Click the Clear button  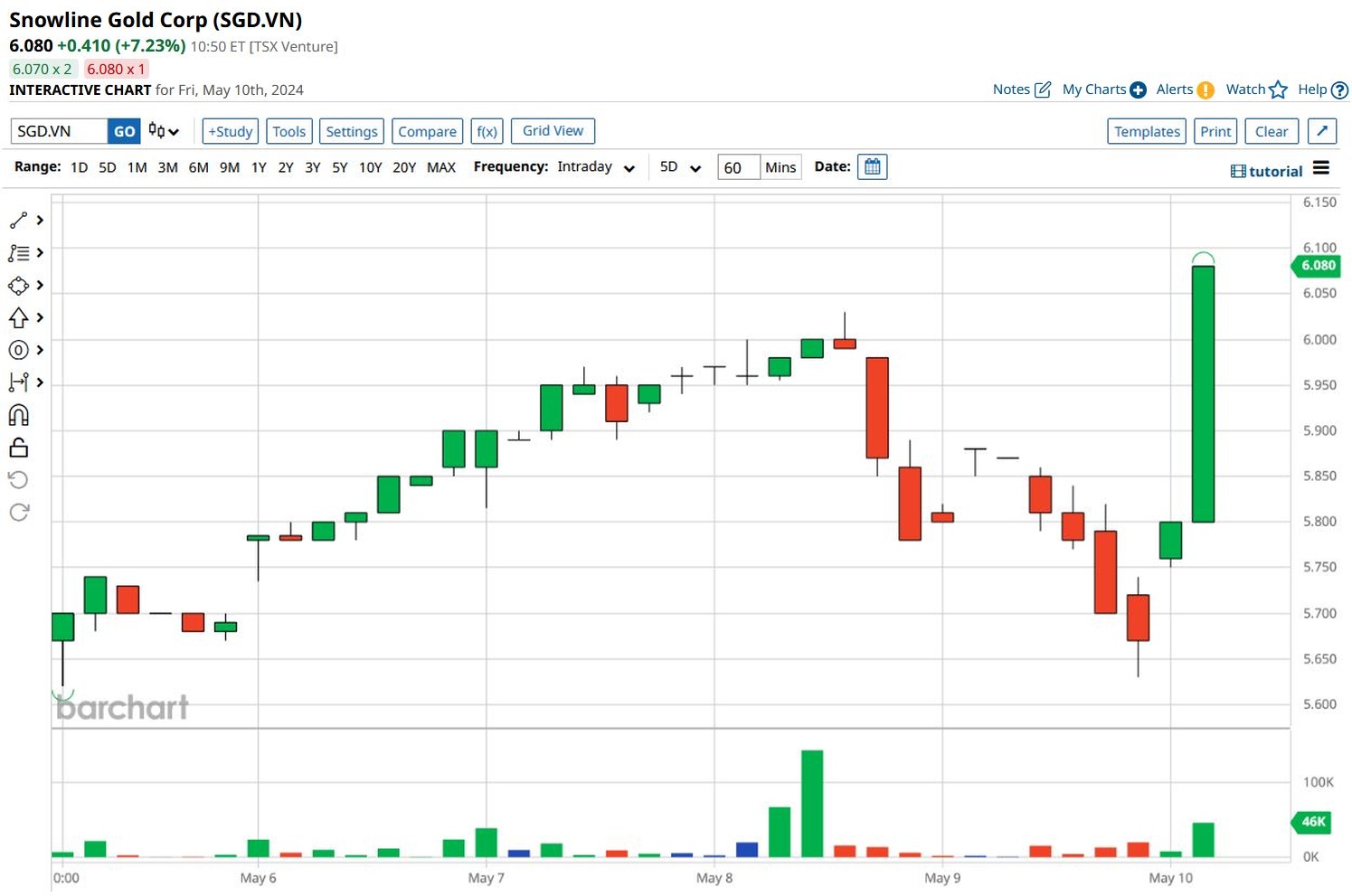(1272, 131)
